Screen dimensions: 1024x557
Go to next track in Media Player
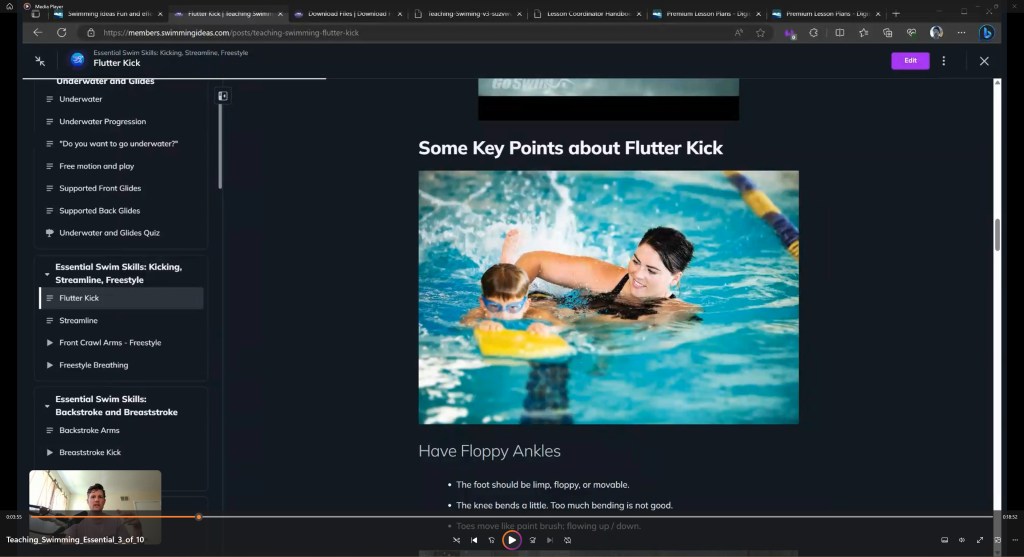coord(550,540)
